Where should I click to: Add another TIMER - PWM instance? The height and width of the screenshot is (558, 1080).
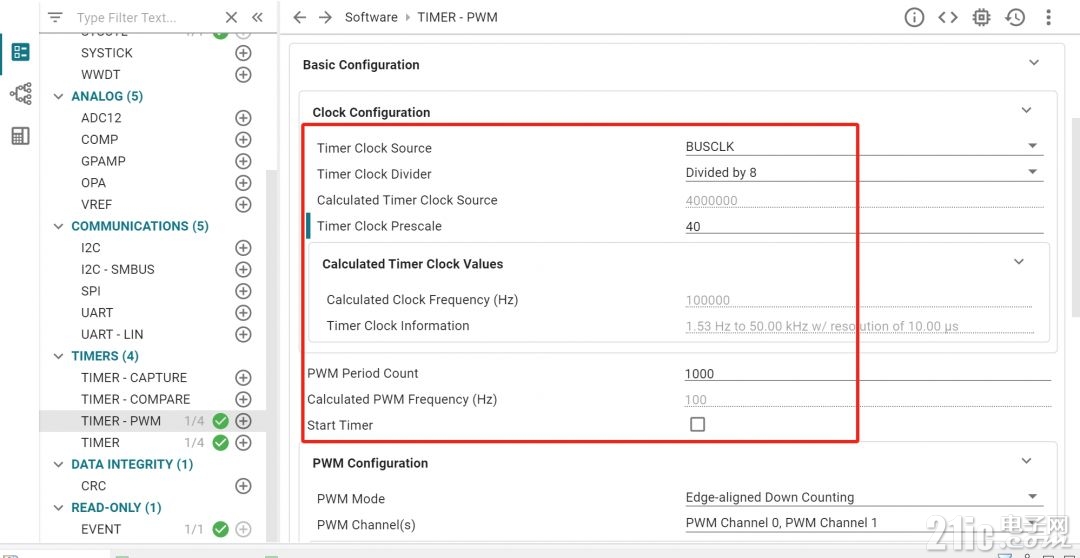243,421
